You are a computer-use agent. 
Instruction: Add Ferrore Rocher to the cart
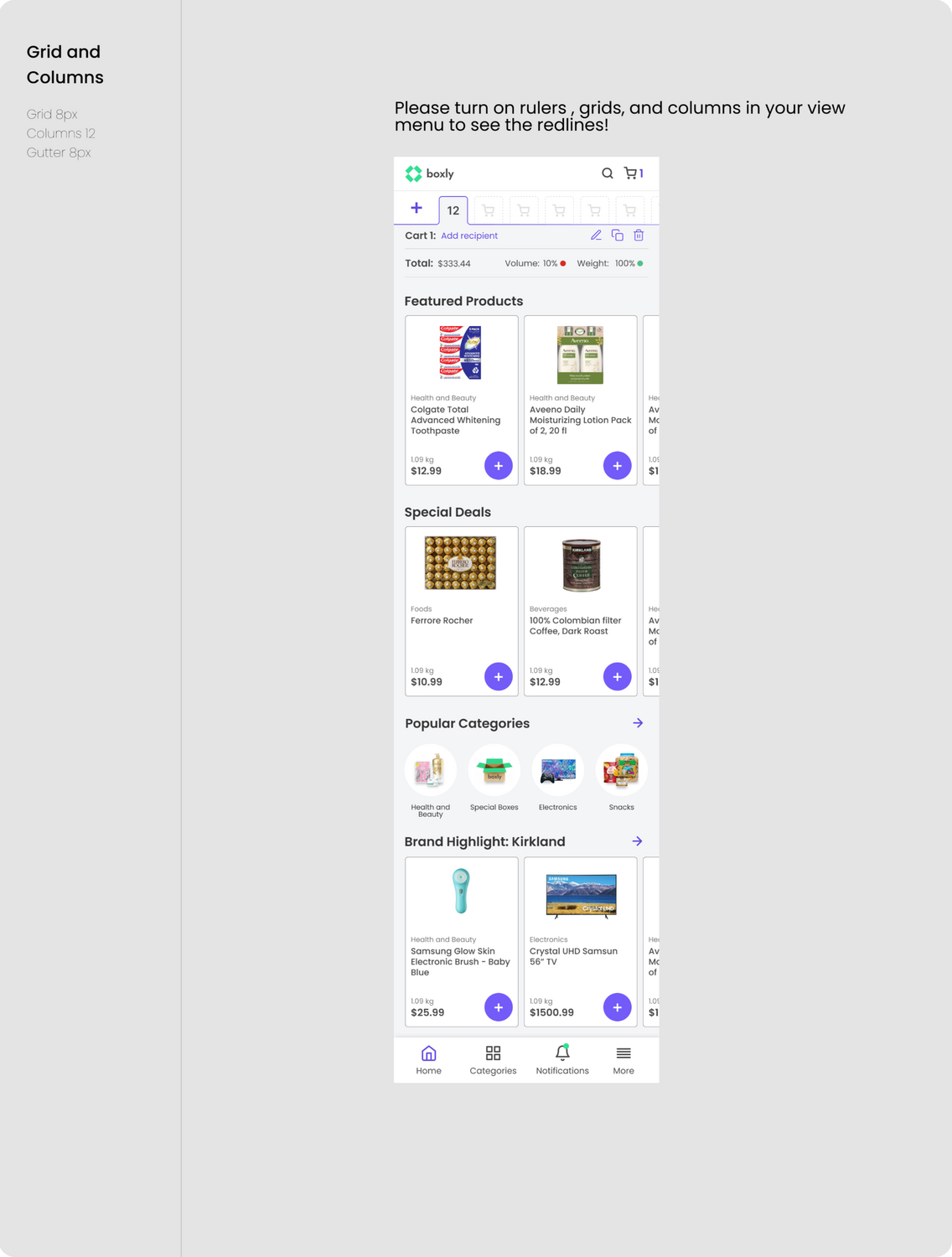(499, 677)
